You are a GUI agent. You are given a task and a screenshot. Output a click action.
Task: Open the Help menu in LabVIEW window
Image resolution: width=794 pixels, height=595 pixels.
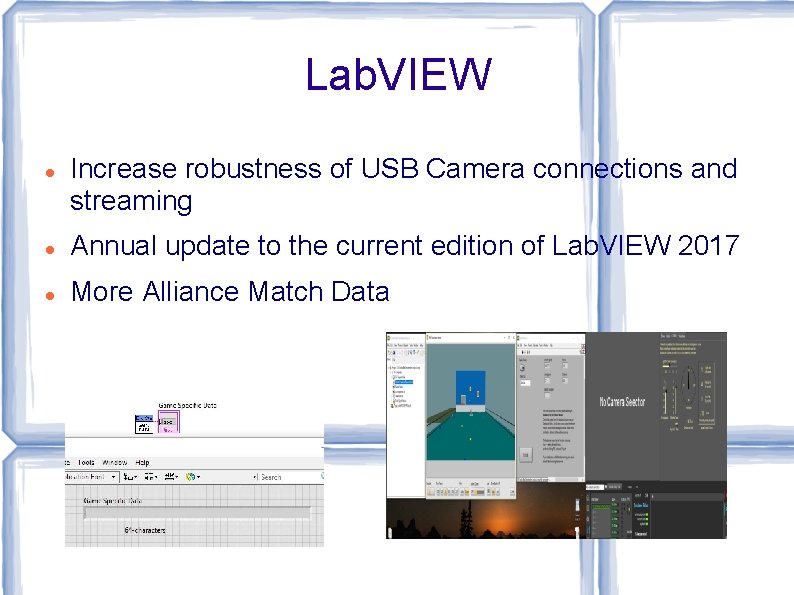142,462
